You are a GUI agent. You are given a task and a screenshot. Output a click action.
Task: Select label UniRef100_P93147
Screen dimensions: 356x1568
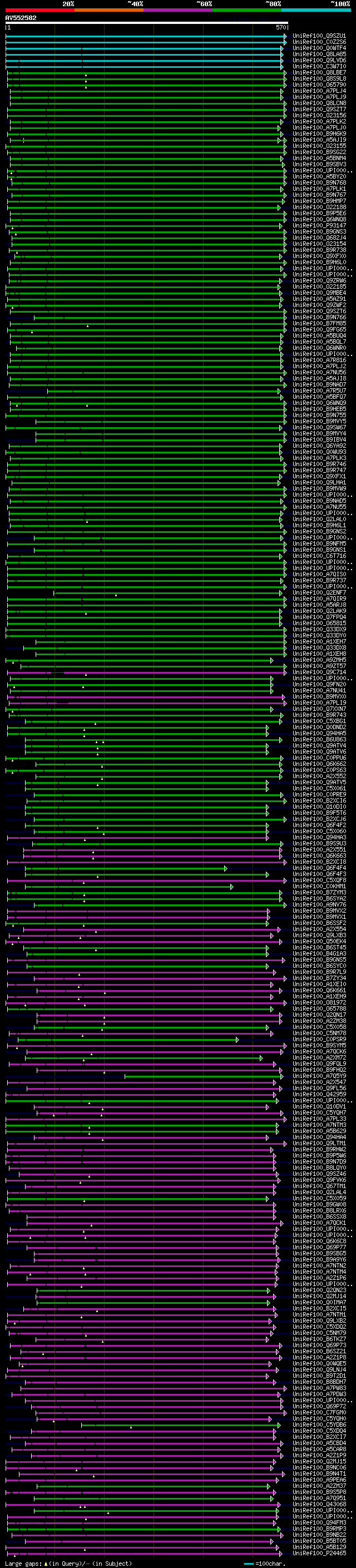pos(319,225)
